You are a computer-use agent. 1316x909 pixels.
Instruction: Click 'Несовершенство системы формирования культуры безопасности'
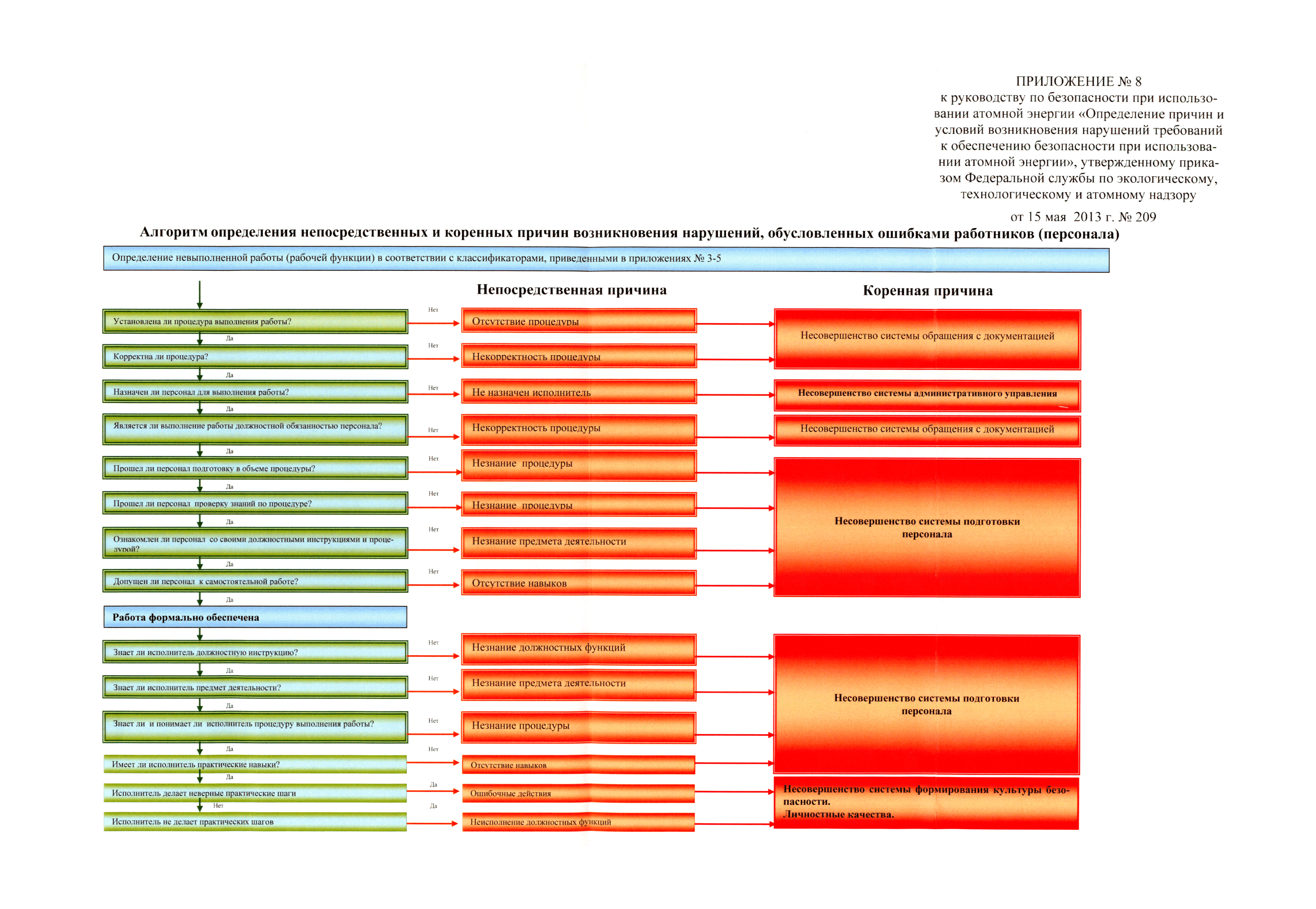pos(926,803)
